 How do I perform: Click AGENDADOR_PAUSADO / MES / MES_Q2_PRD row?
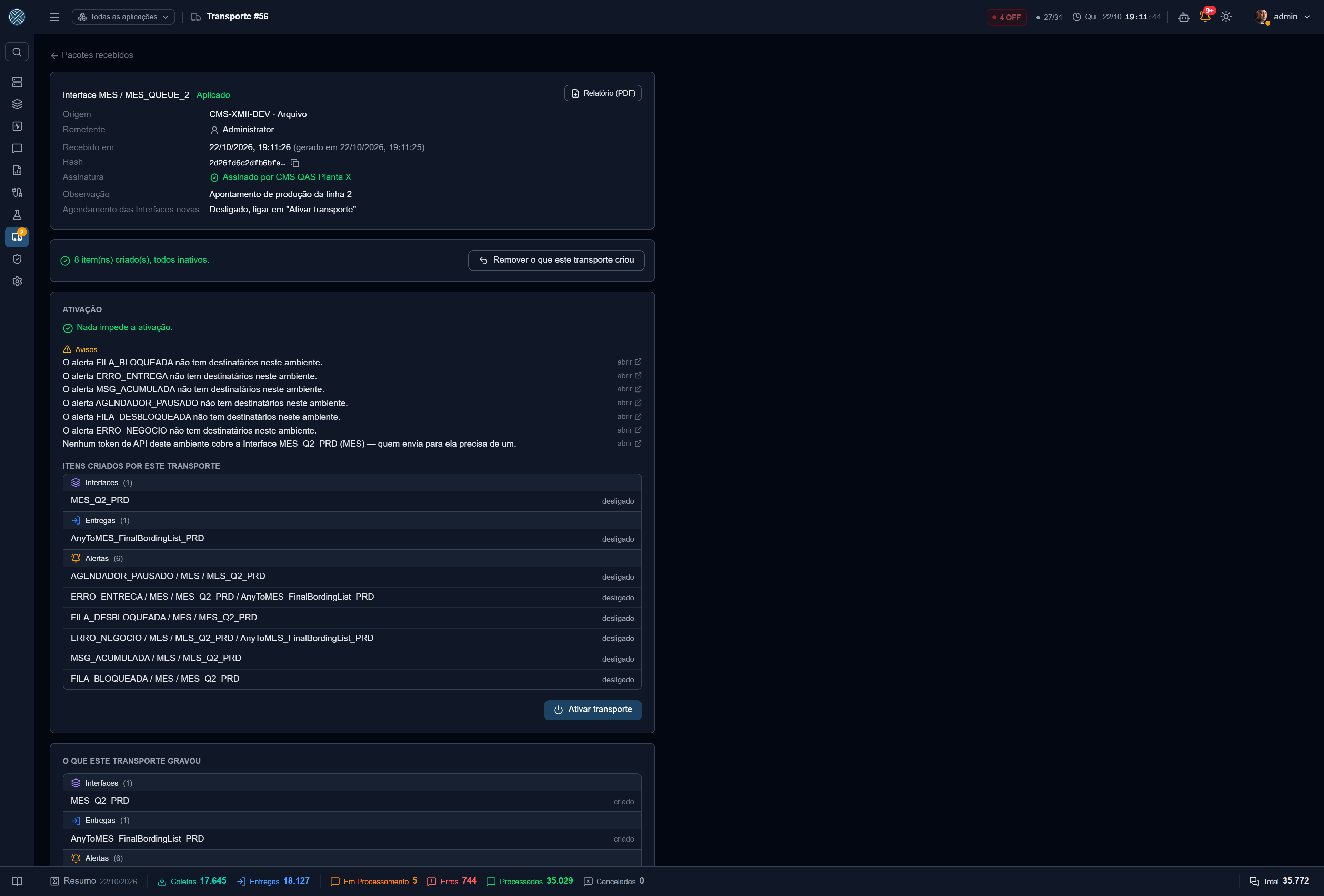tap(352, 577)
